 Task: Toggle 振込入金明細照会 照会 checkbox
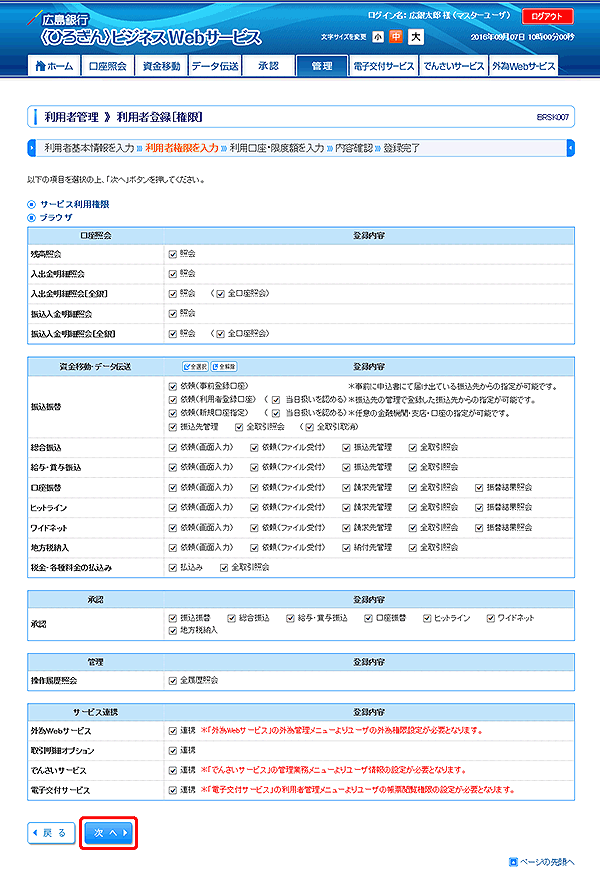(x=173, y=314)
